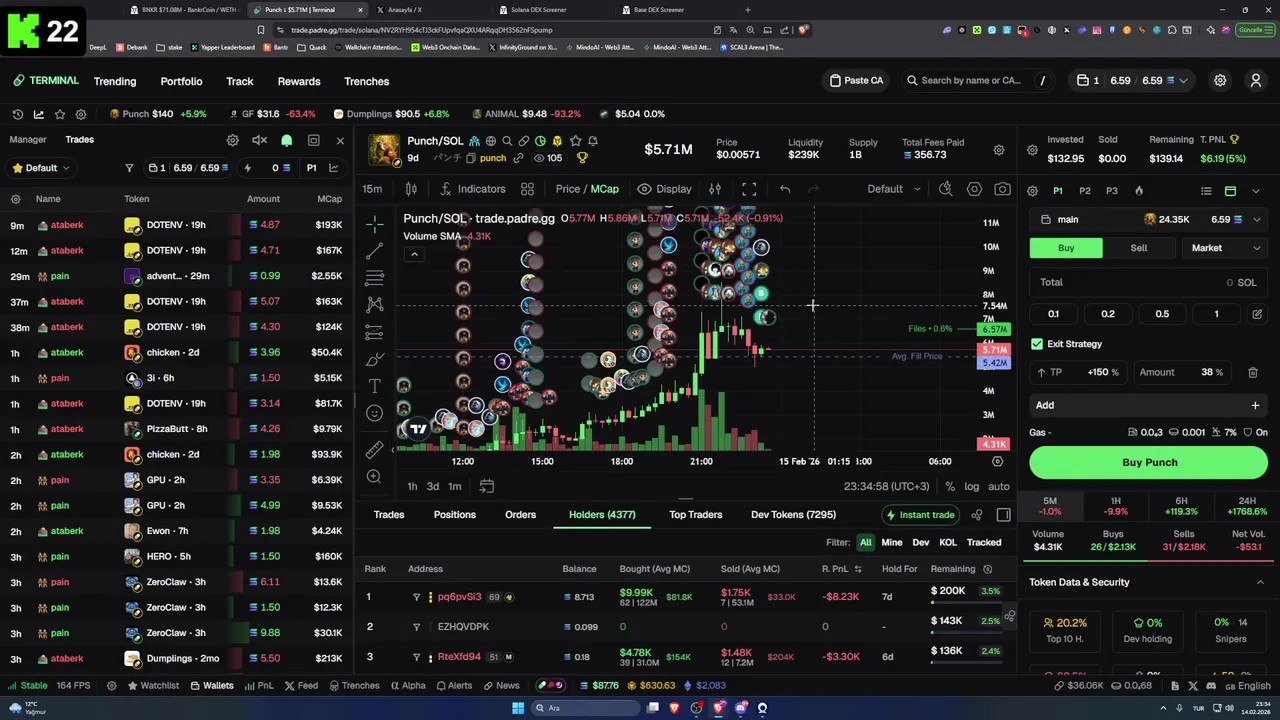Click the favorites star in ticker bar
1280x720 pixels.
pos(60,114)
